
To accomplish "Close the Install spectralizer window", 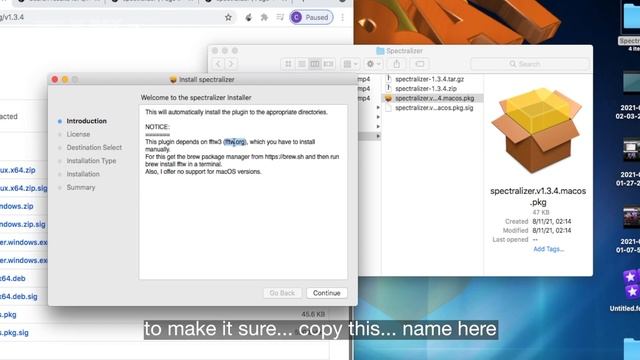I will pos(55,79).
